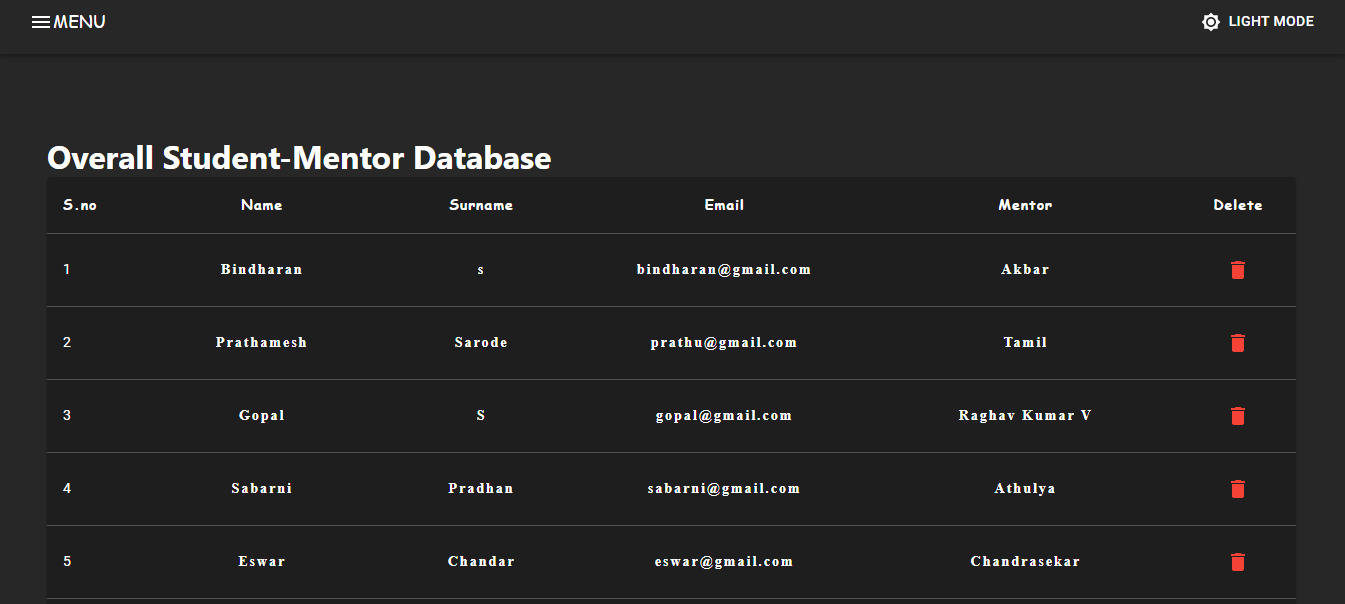The width and height of the screenshot is (1345, 604).
Task: Click the trash icon for Eswar
Action: 1238,562
